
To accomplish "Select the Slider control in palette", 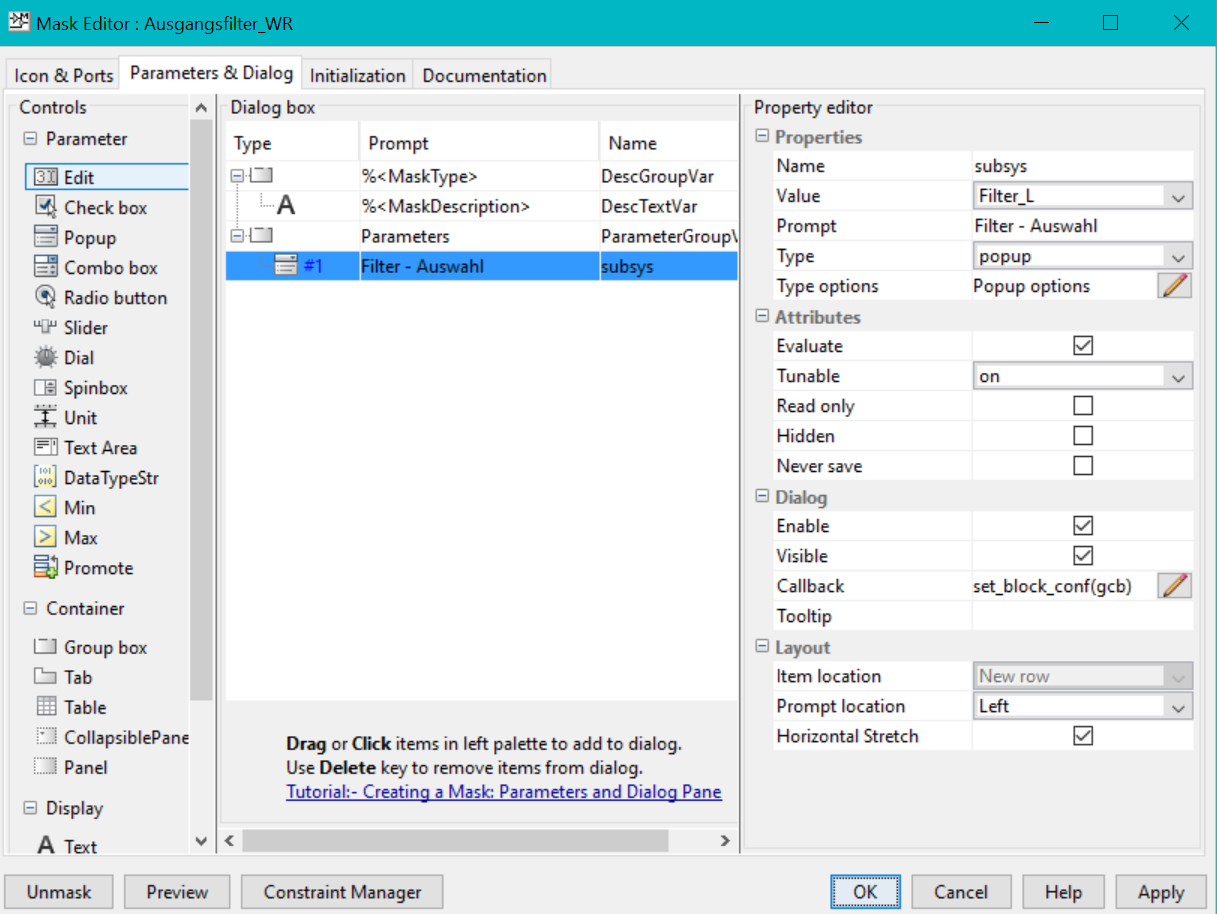I will pos(85,328).
